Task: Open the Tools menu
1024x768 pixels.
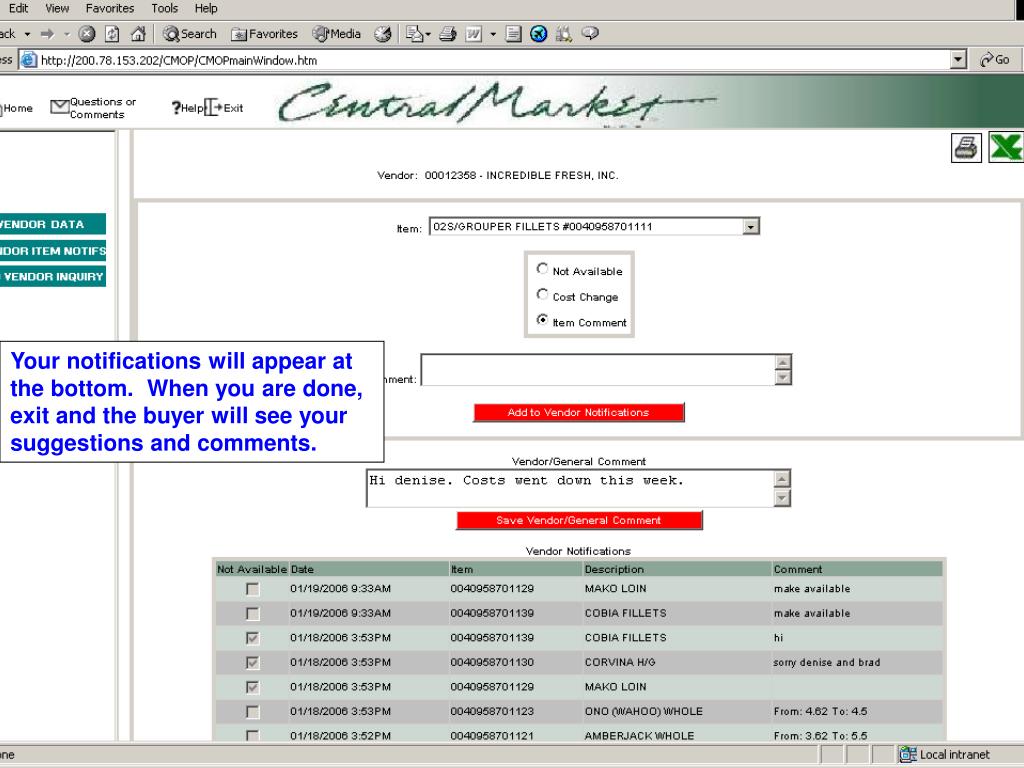Action: coord(165,8)
